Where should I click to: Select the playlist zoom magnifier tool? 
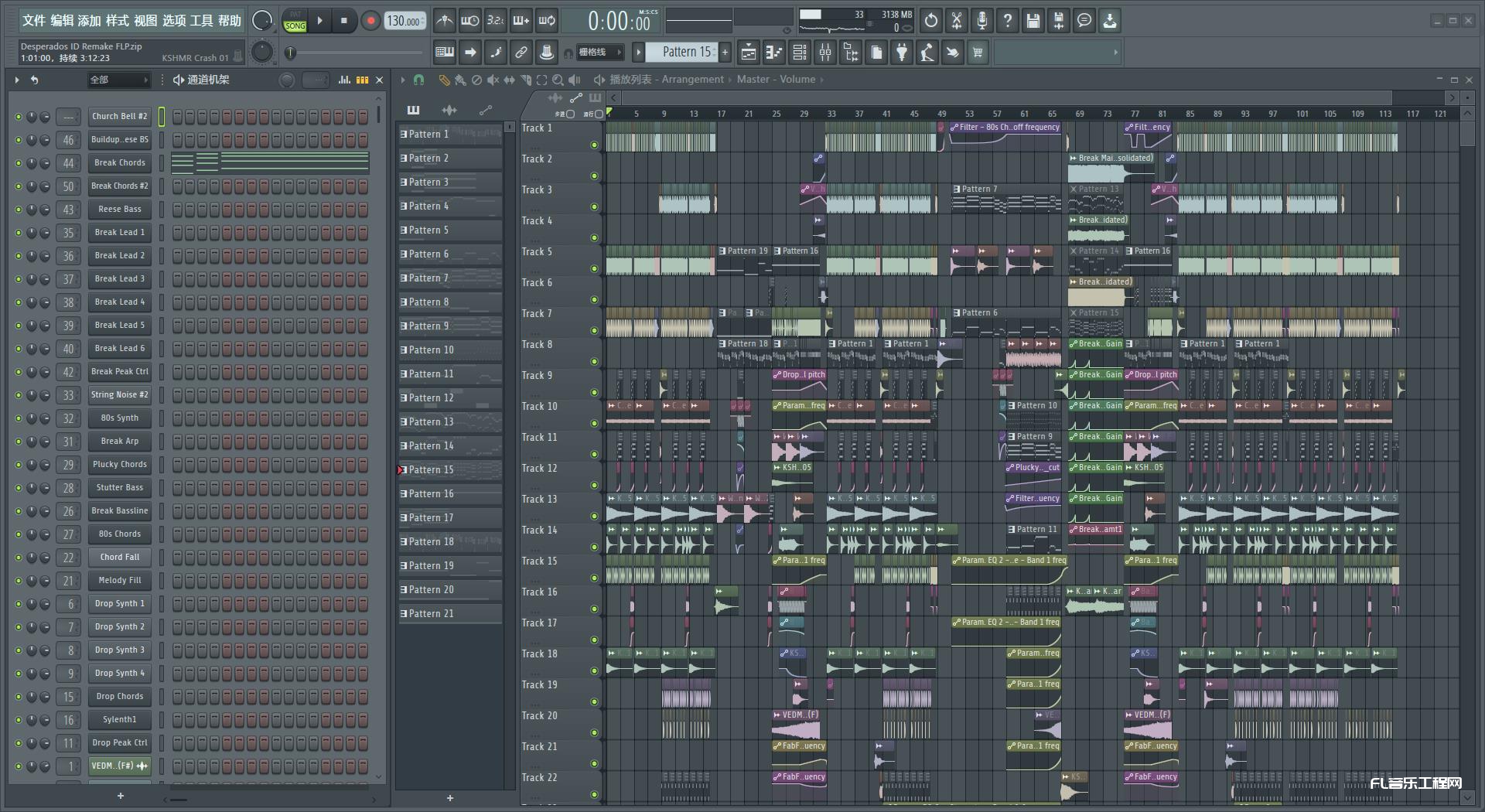(558, 80)
